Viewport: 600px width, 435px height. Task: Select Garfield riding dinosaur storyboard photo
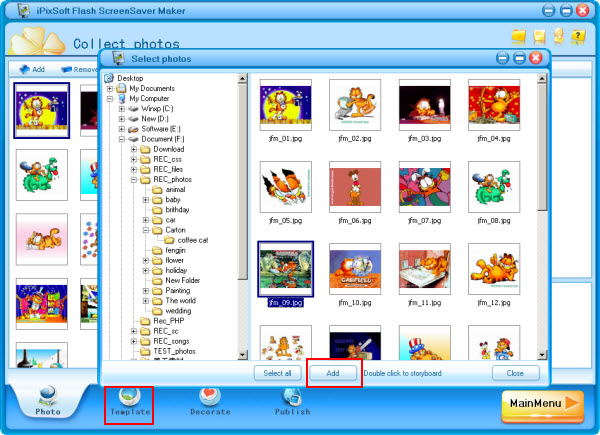pyautogui.click(x=42, y=175)
